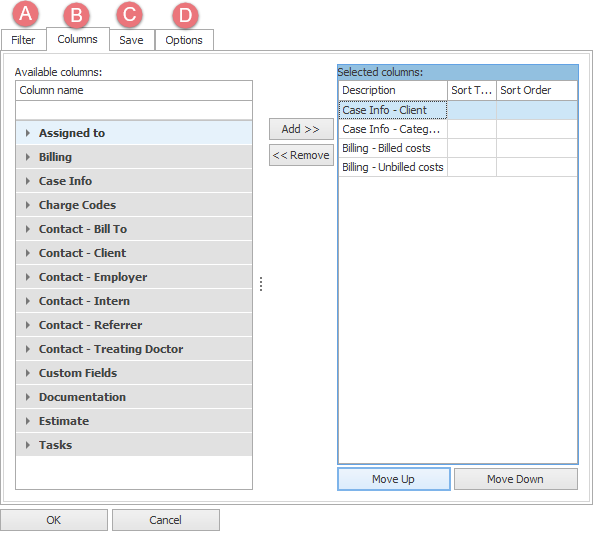Expand the Case Info group arrow
The height and width of the screenshot is (534, 596).
pyautogui.click(x=28, y=181)
